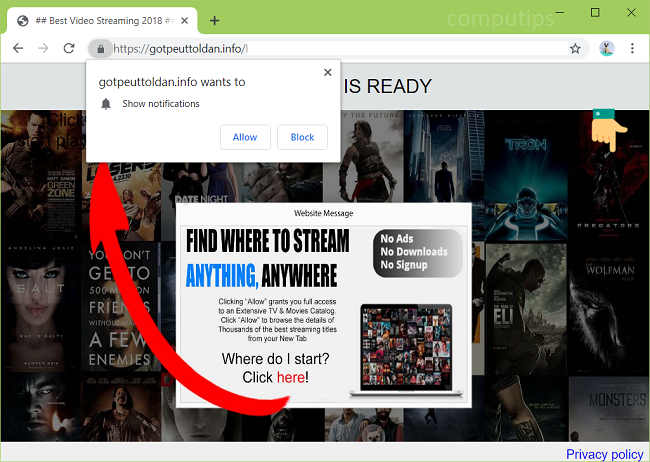
Task: Click the red "here" link
Action: pyautogui.click(x=290, y=377)
